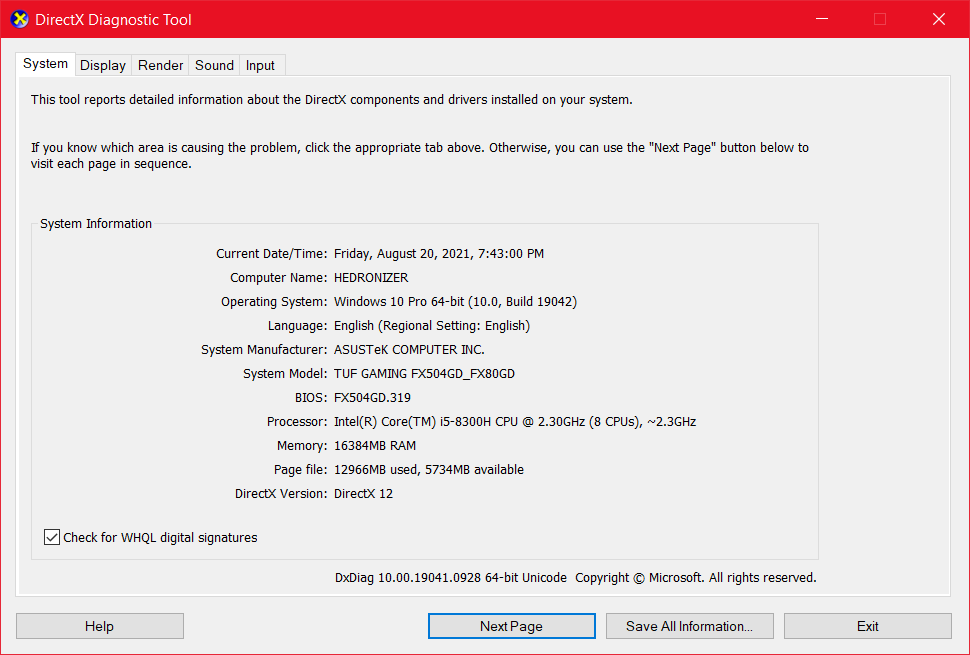Close the DirectX Diagnostic Tool window
The height and width of the screenshot is (655, 970).
[938, 19]
